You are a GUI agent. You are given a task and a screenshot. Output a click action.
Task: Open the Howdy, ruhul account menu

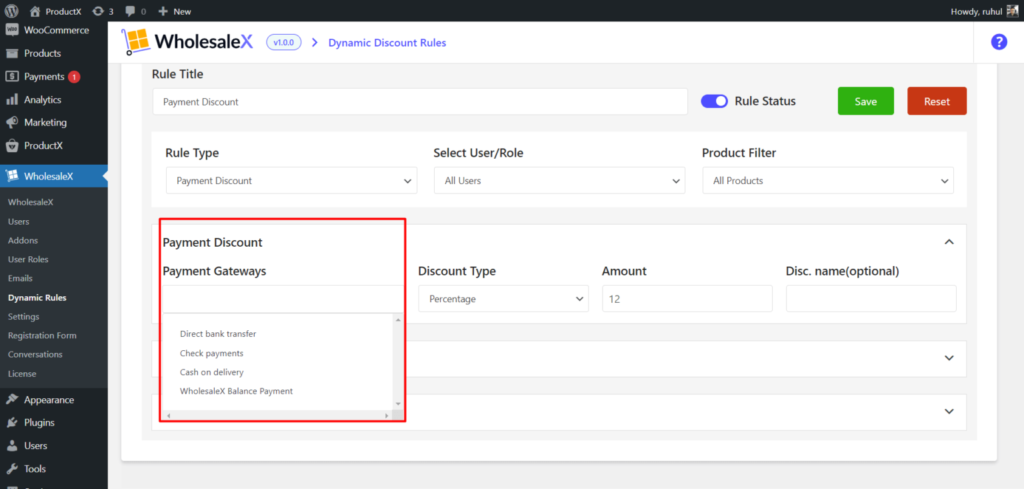coord(985,11)
